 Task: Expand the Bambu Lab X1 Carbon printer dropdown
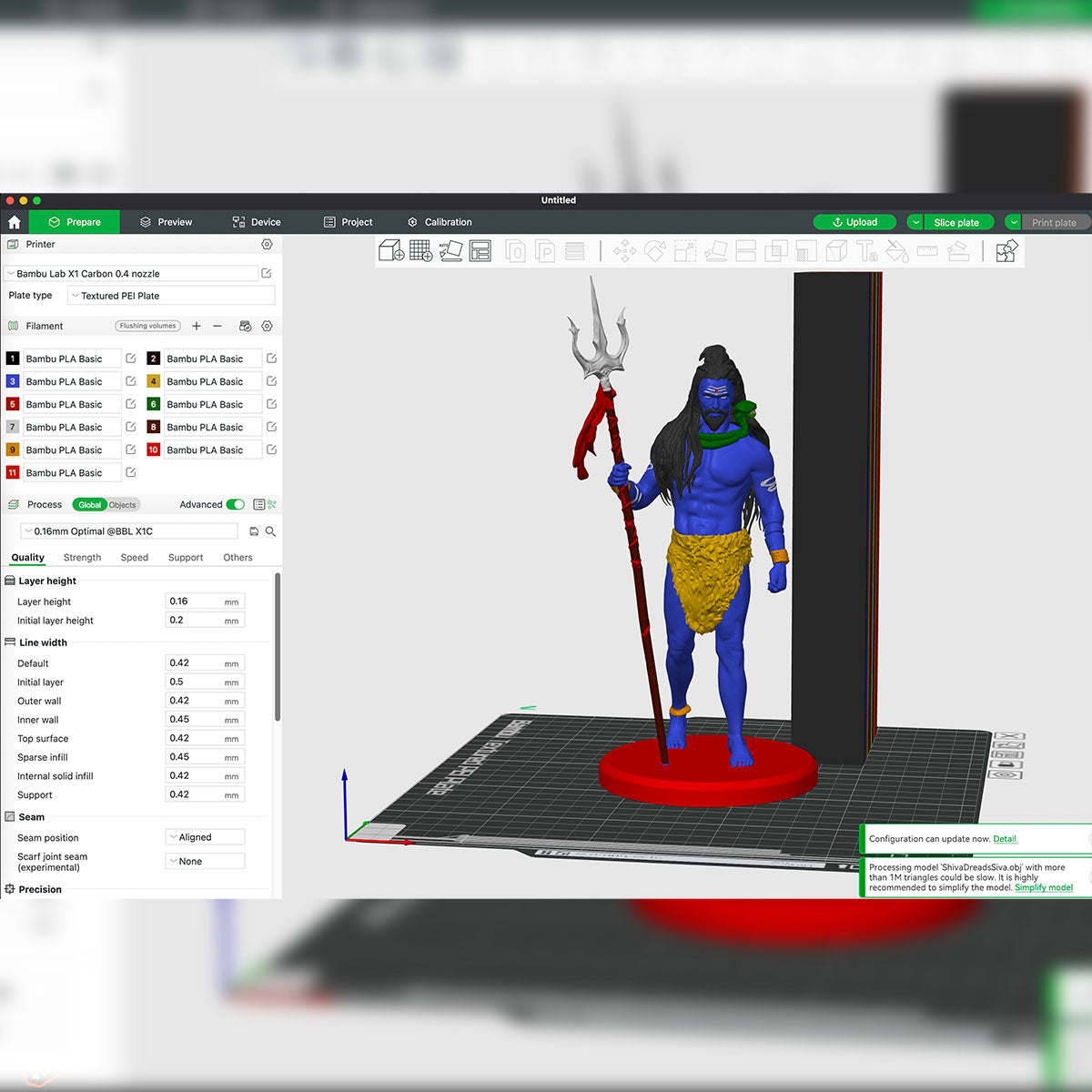pyautogui.click(x=132, y=273)
